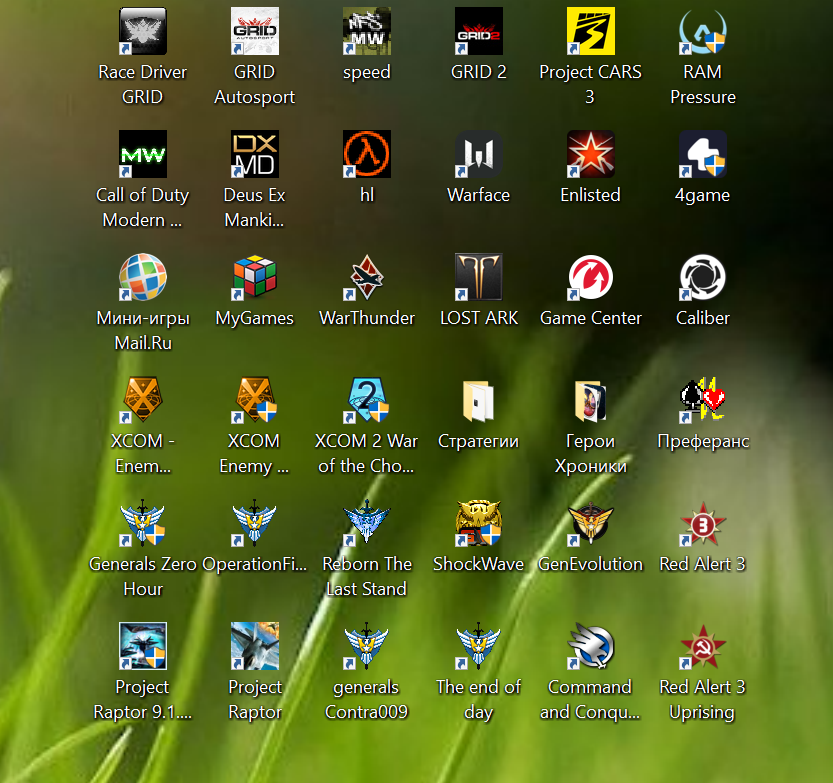Click the Преферанс card game icon
The image size is (833, 783).
click(703, 401)
